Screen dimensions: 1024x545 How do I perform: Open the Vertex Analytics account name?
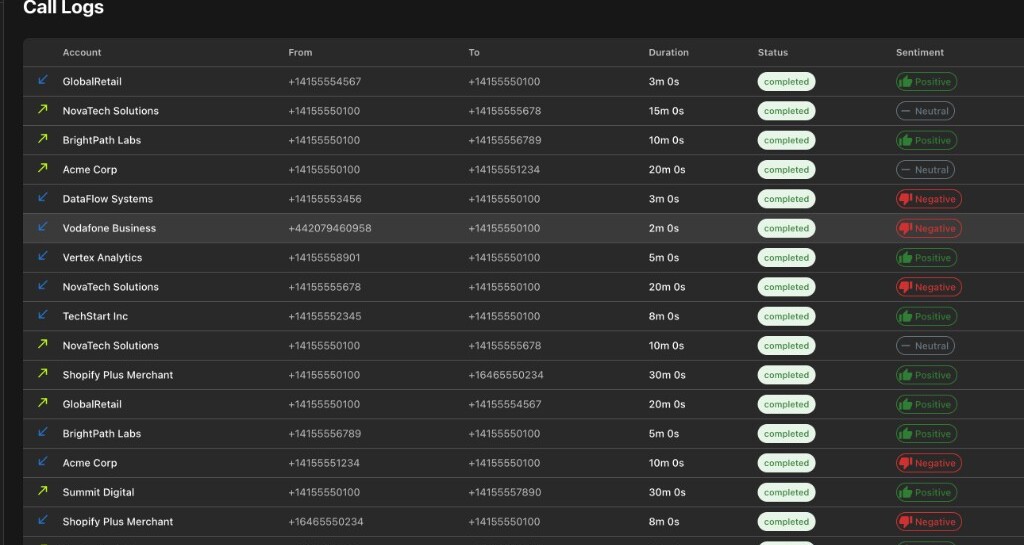pos(102,258)
